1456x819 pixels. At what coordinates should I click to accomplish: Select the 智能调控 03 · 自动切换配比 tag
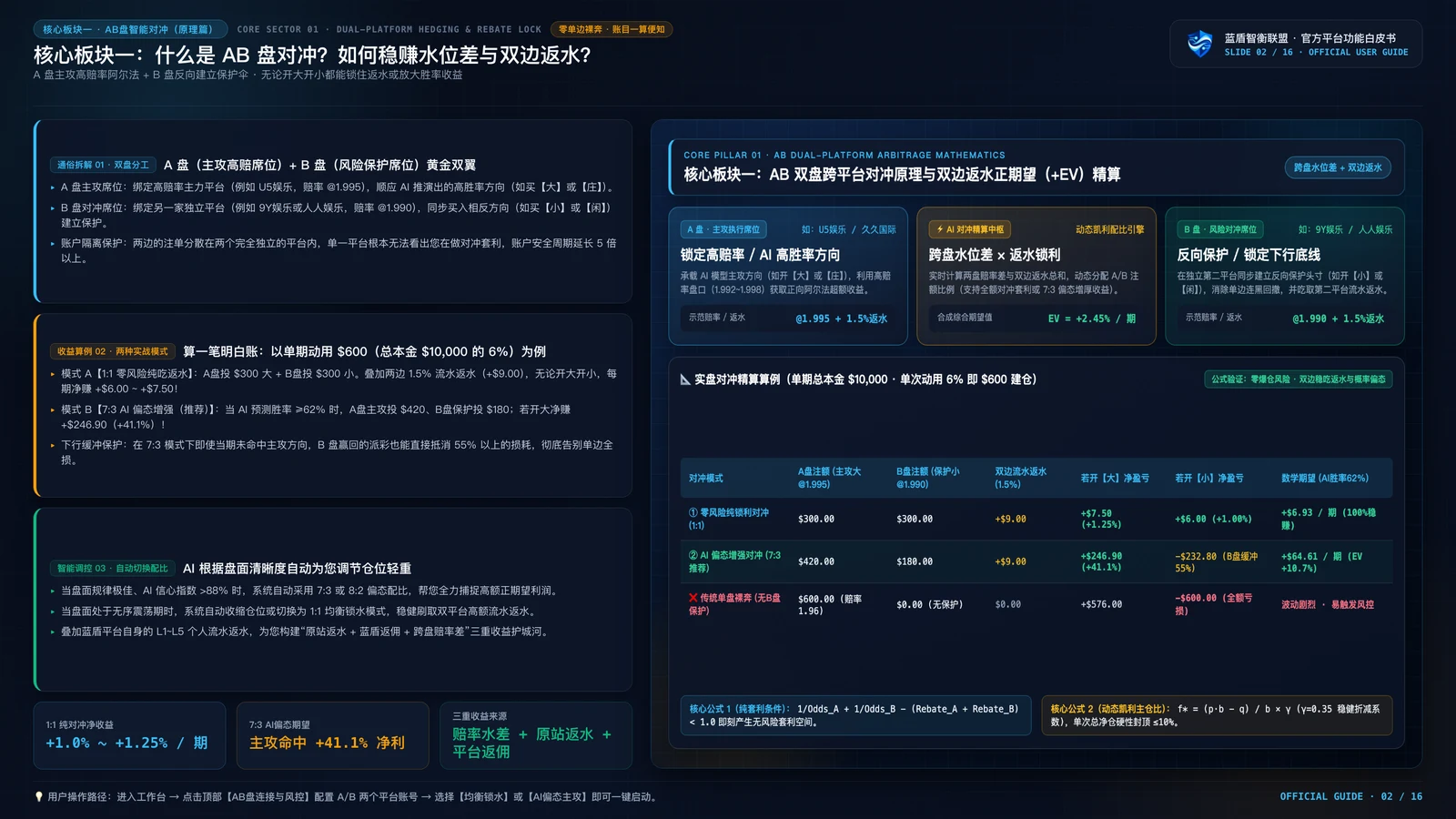coord(112,568)
